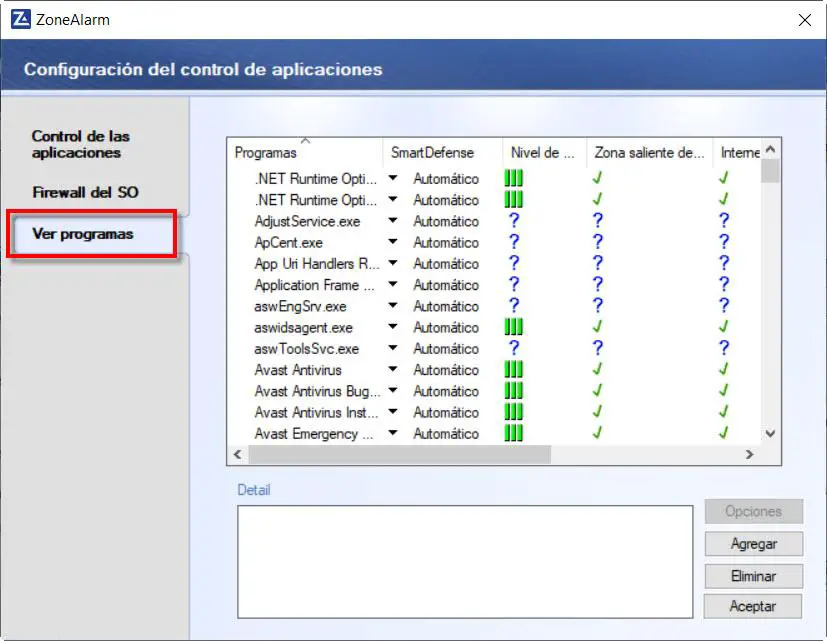Click Internet question mark for aswEngSrv.exe
The width and height of the screenshot is (827, 641).
tap(724, 305)
